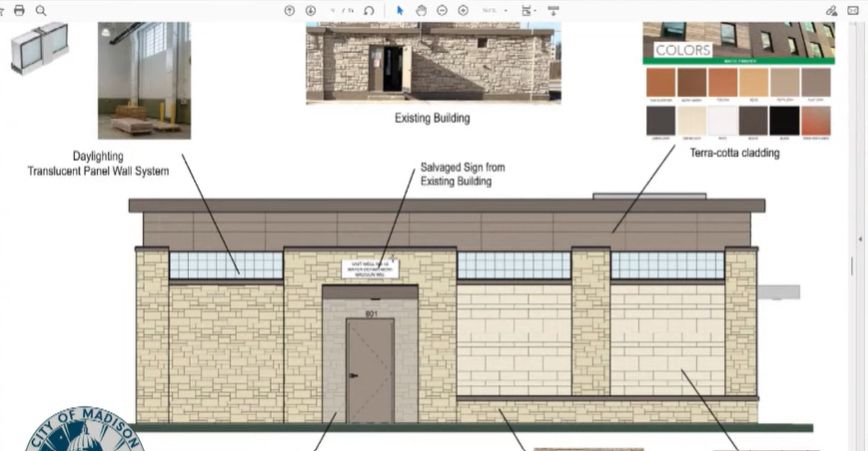
Task: Zoom out with the minus button
Action: click(x=441, y=10)
